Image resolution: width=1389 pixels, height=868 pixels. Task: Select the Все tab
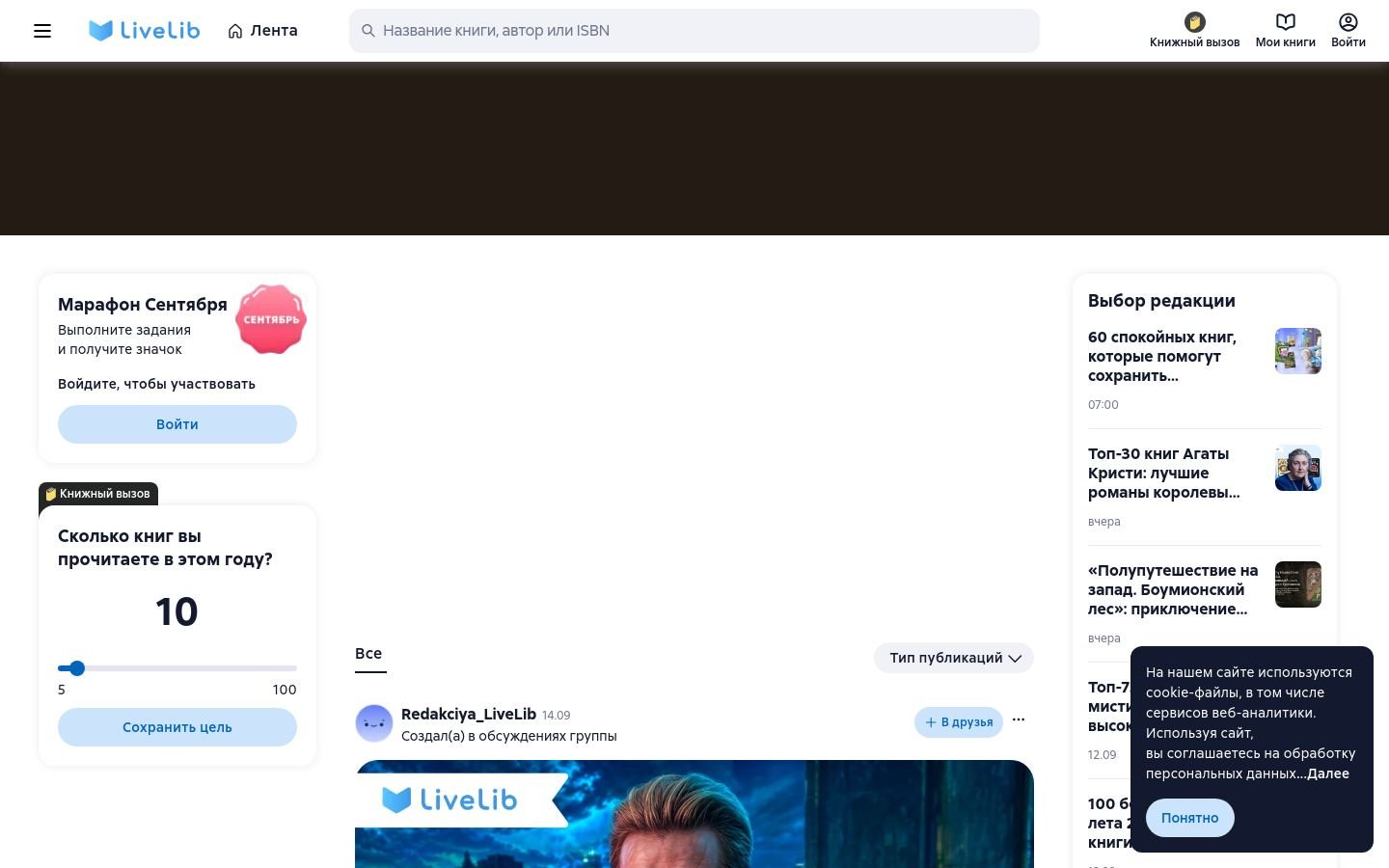tap(368, 654)
